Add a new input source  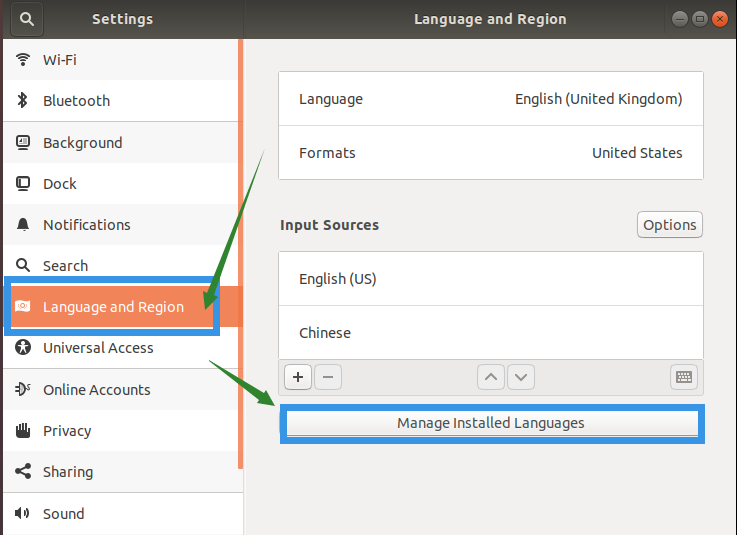click(298, 377)
